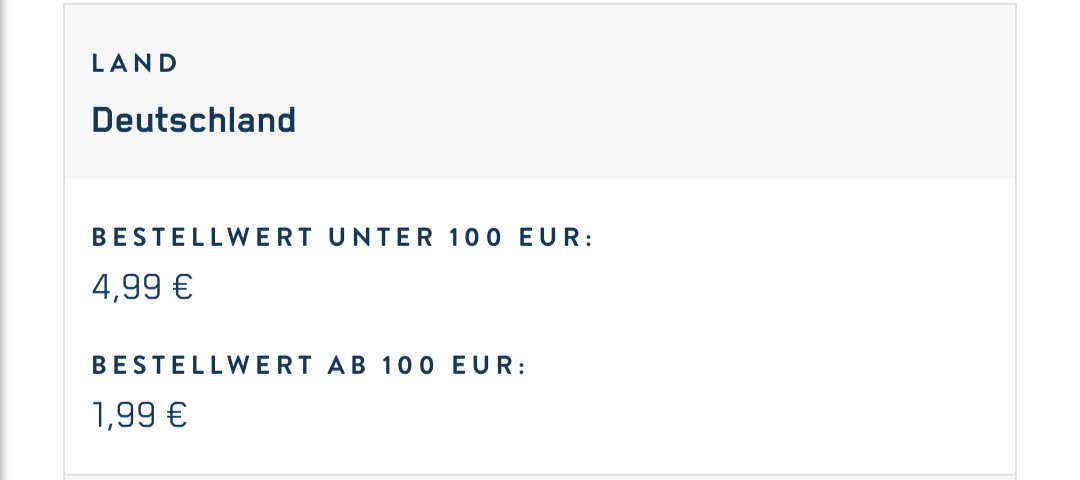1080x480 pixels.
Task: Click the word "AB" in the second label
Action: [x=348, y=366]
